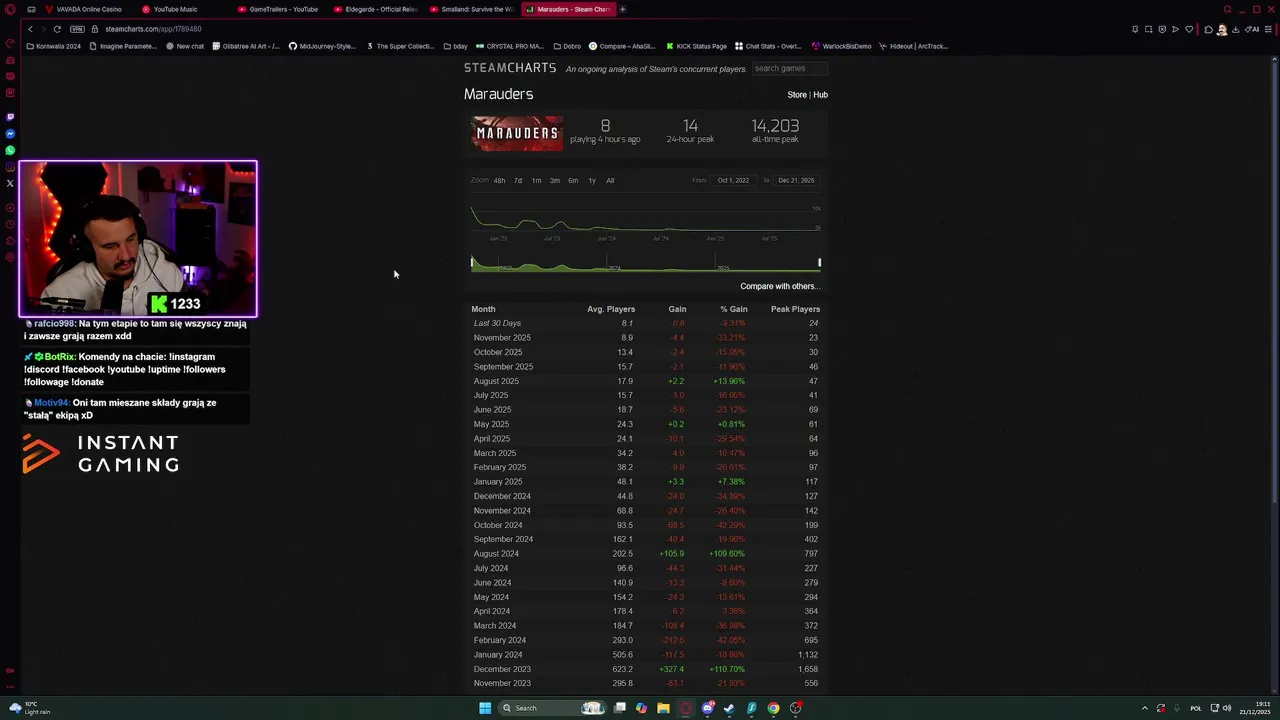Click the taskbar Search box
This screenshot has height=720, width=1280.
552,708
